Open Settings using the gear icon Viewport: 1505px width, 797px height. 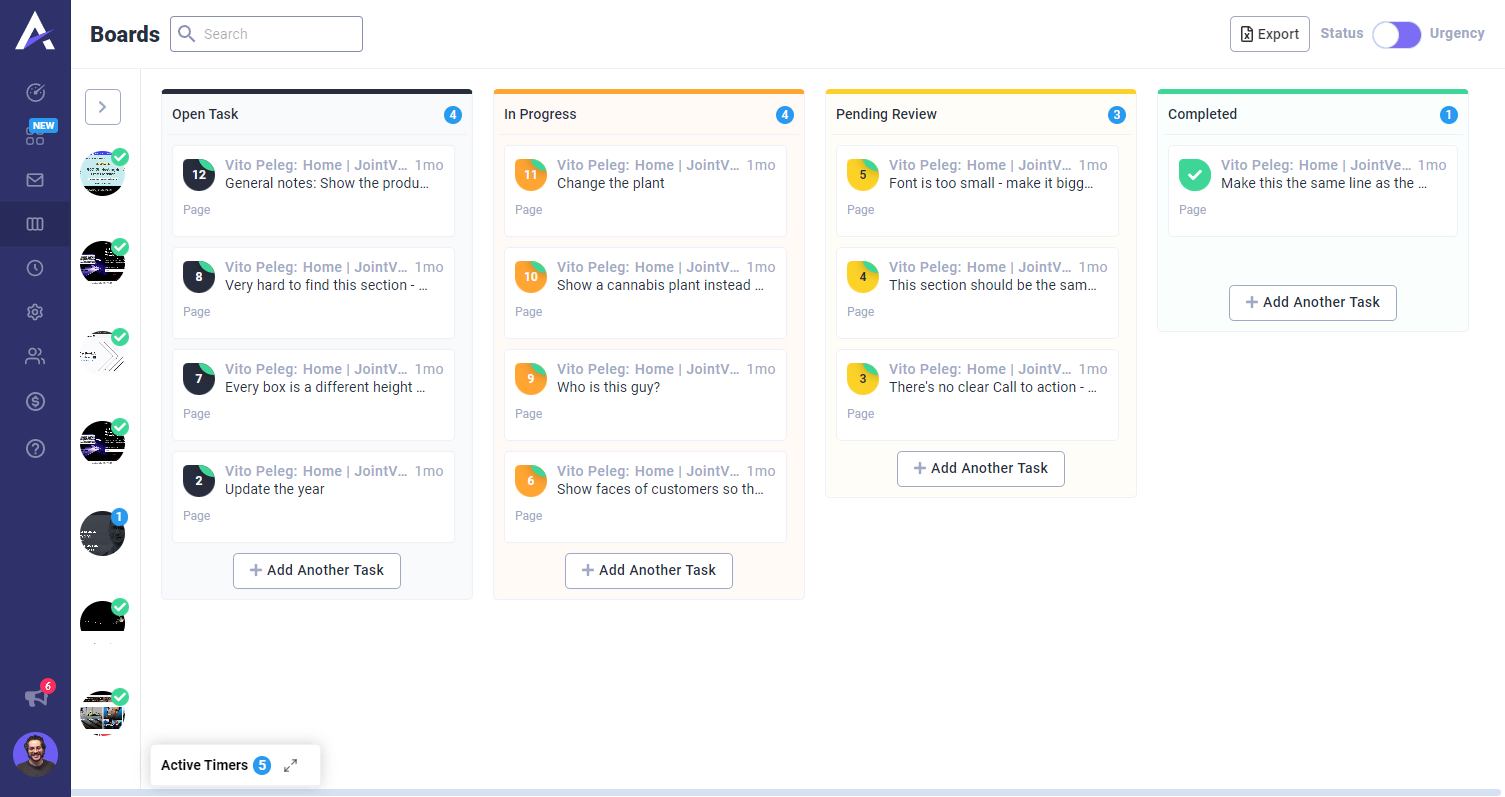(x=35, y=312)
